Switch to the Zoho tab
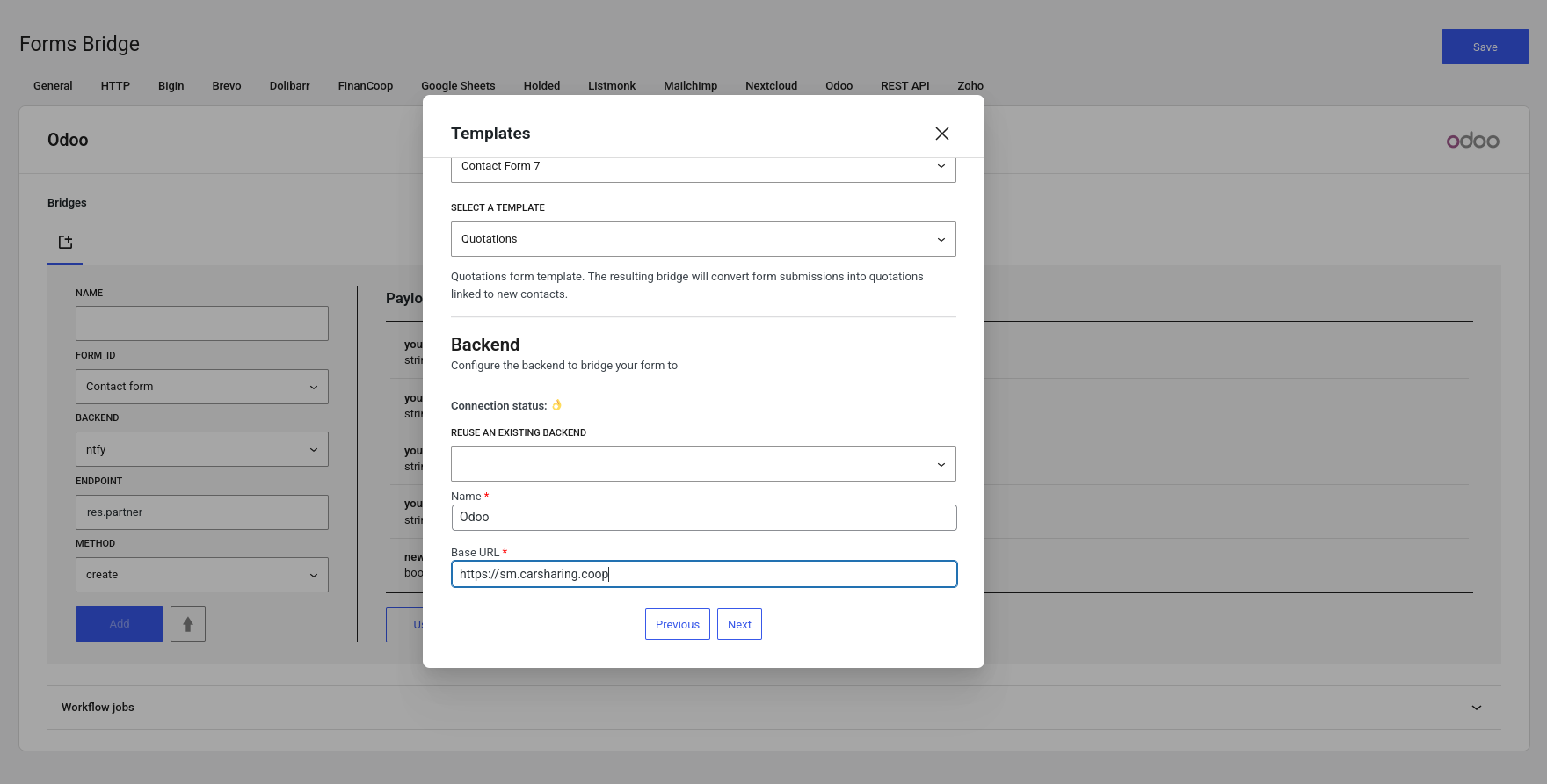This screenshot has width=1547, height=784. [970, 86]
